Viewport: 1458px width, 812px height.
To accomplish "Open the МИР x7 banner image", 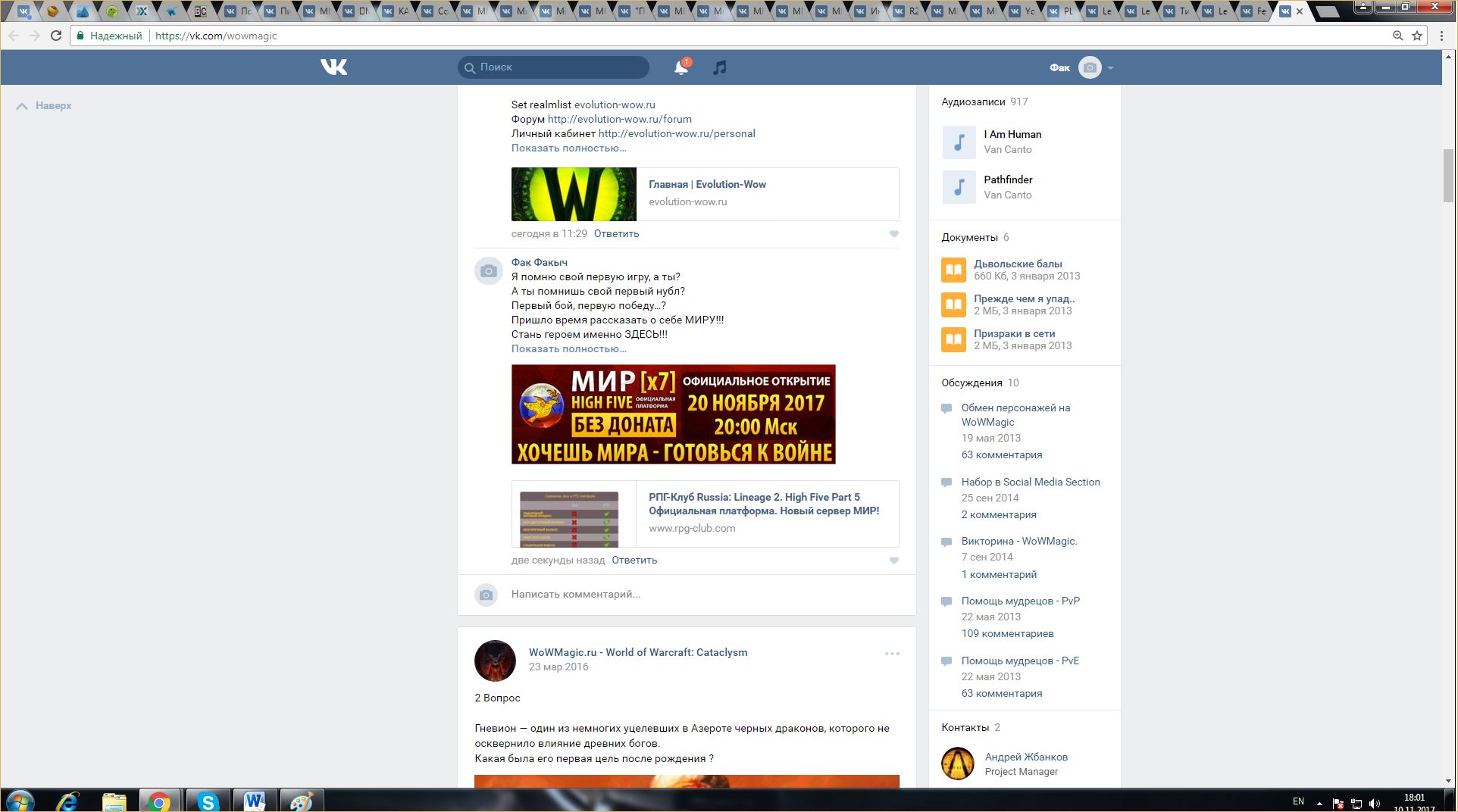I will (673, 414).
